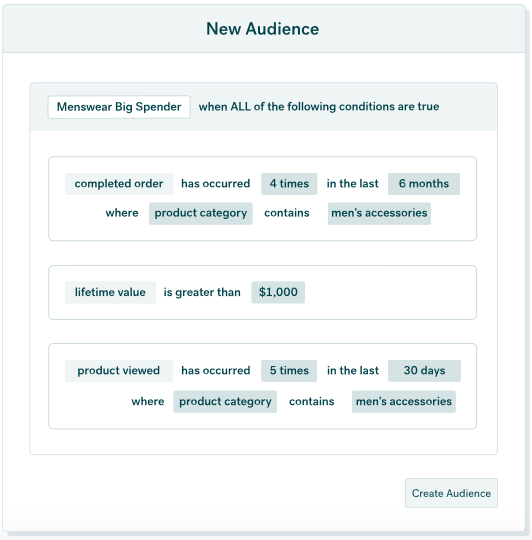
Task: Open the product viewed event selector
Action: (119, 371)
